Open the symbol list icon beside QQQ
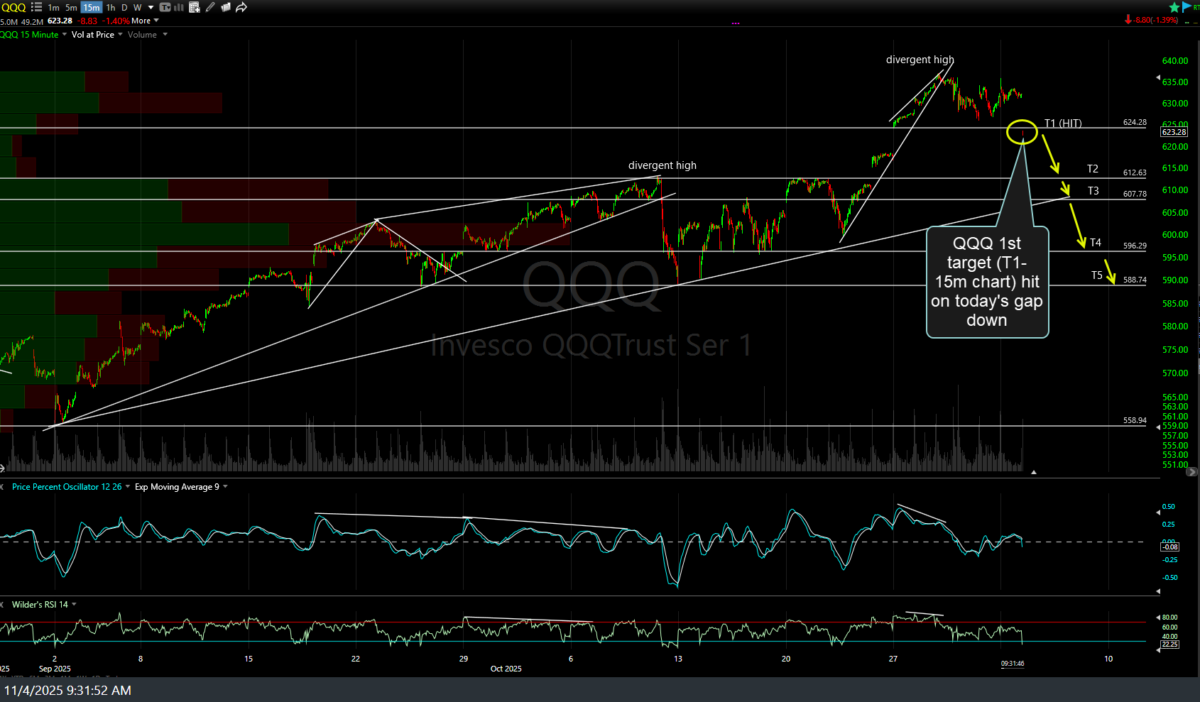1200x702 pixels. [38, 7]
